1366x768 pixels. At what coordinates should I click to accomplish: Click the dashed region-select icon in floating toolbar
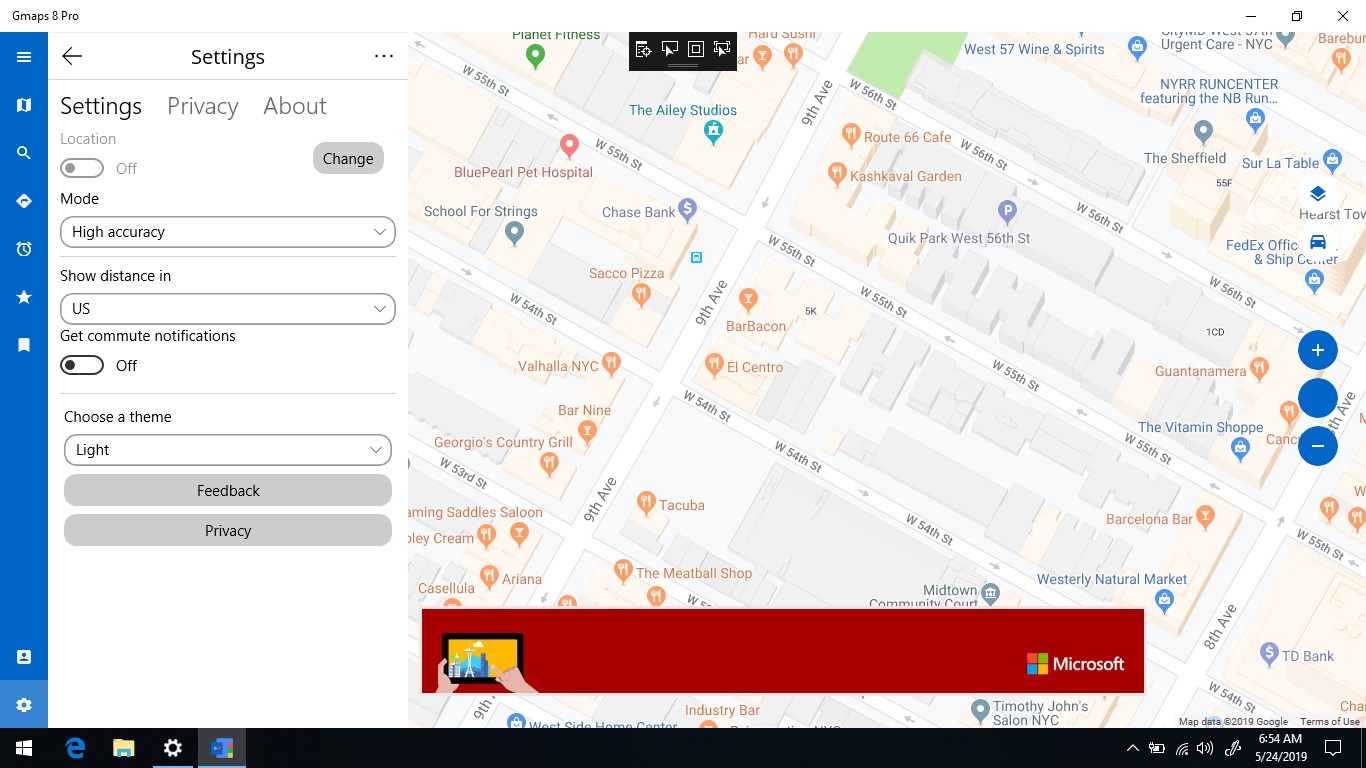(x=722, y=49)
